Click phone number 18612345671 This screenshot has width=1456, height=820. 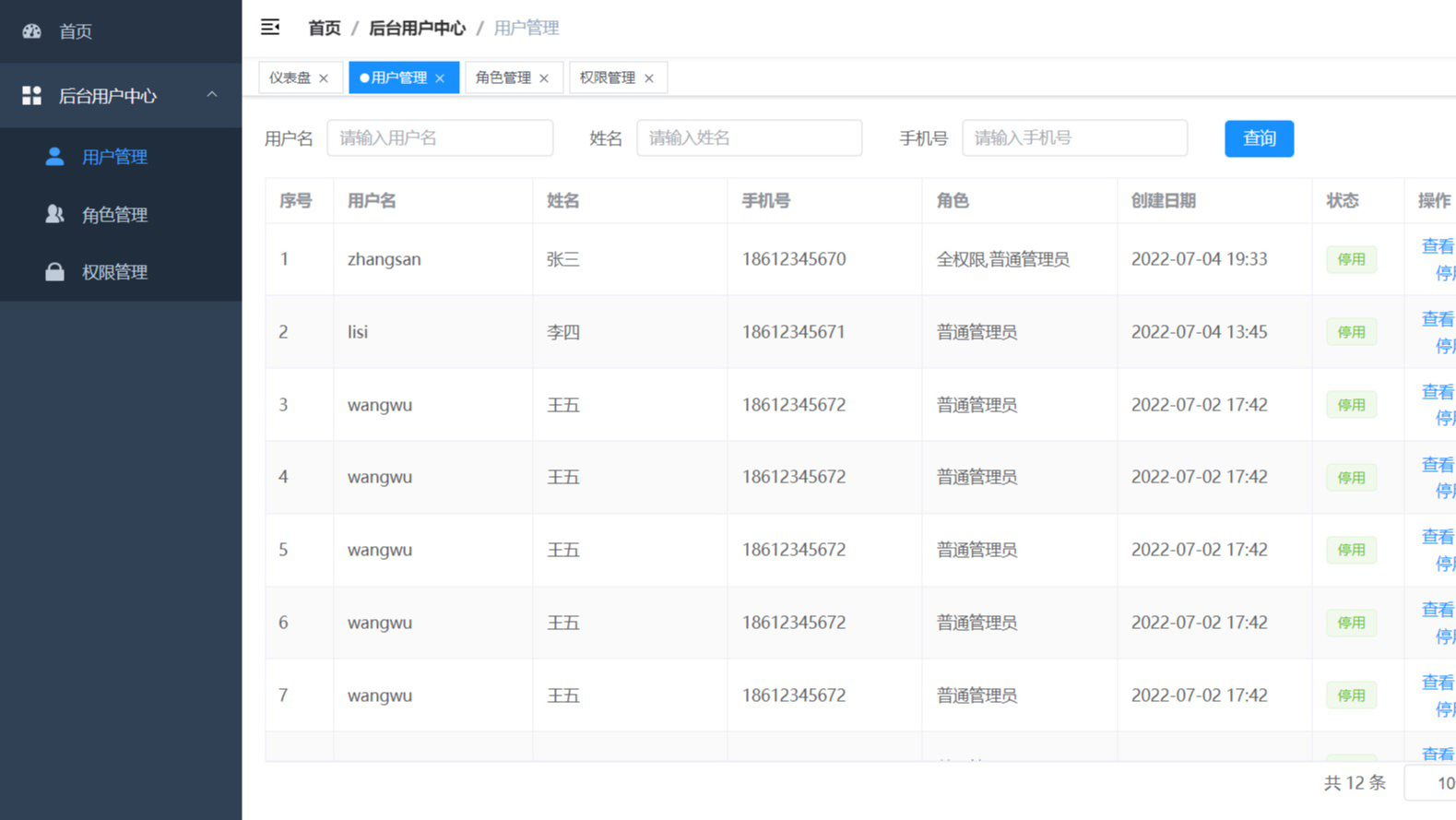point(794,332)
